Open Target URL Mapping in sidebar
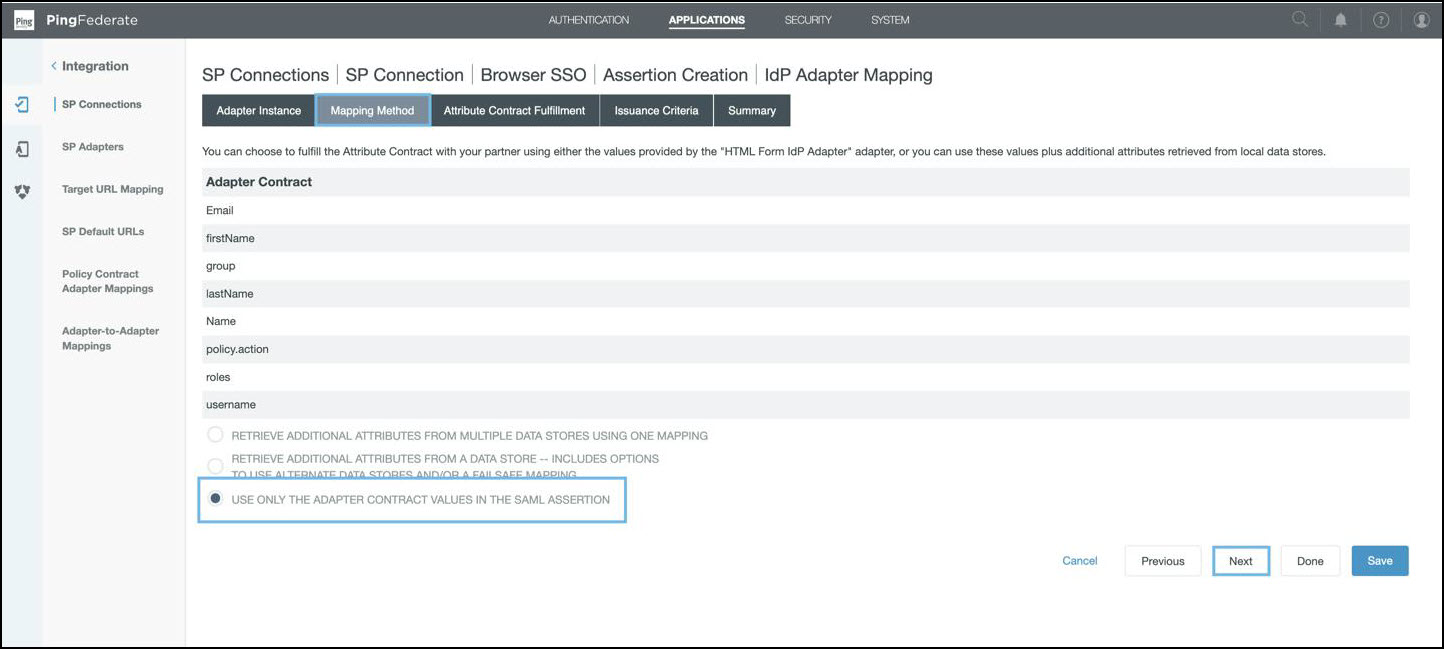The width and height of the screenshot is (1444, 649). tap(112, 189)
